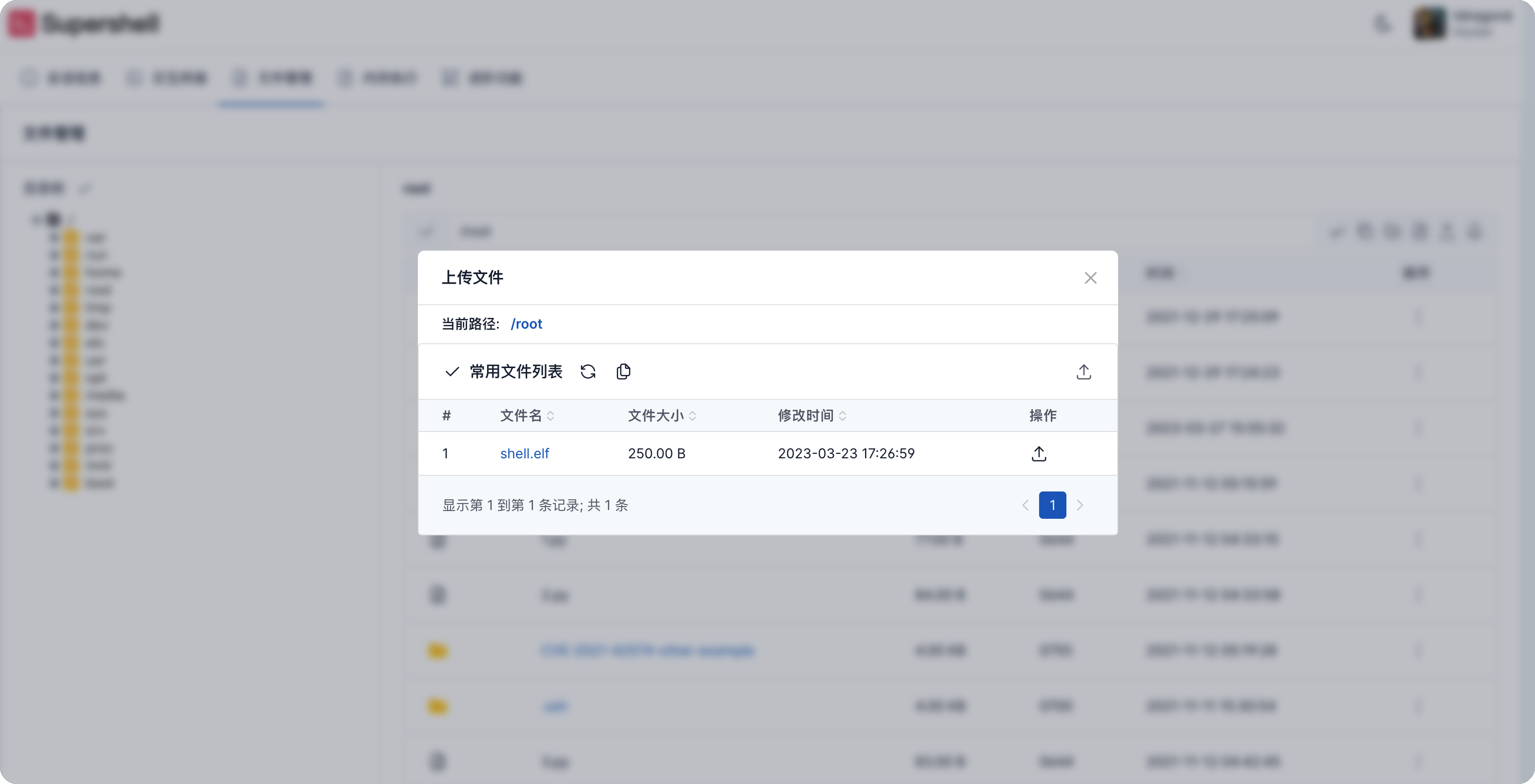Open file picker via the dialog's upload icon
The height and width of the screenshot is (784, 1535).
click(x=1083, y=371)
